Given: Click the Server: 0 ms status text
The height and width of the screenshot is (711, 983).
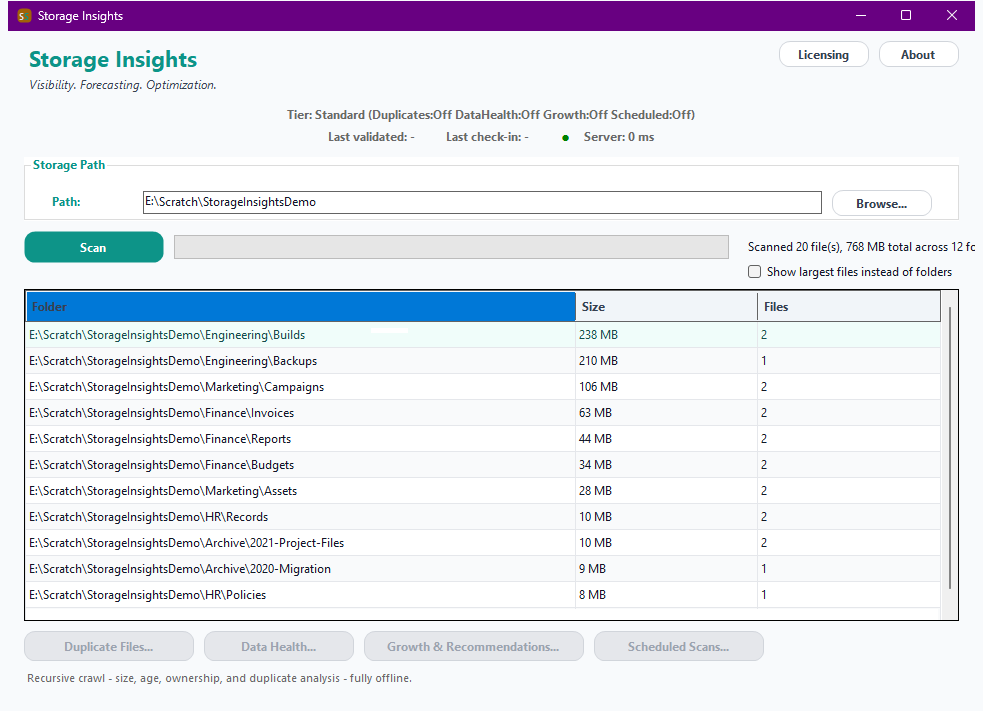Looking at the screenshot, I should pos(619,137).
